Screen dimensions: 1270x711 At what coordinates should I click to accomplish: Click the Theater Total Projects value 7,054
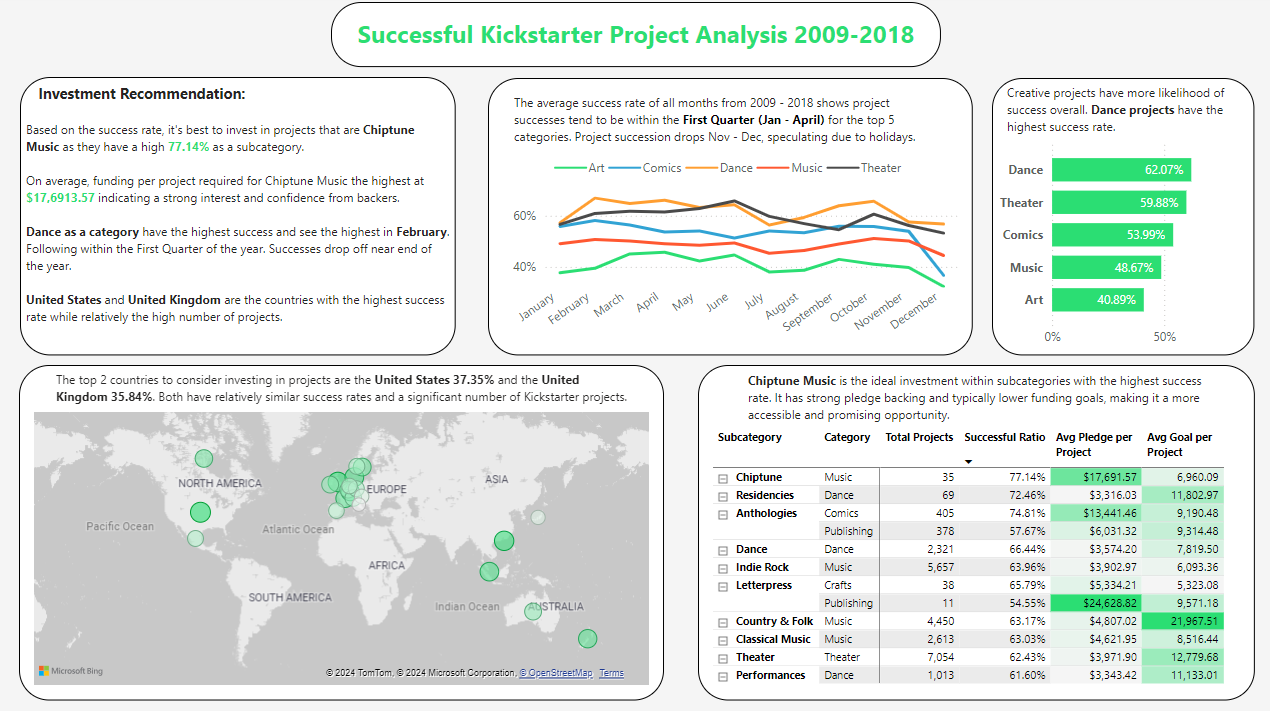[x=920, y=657]
